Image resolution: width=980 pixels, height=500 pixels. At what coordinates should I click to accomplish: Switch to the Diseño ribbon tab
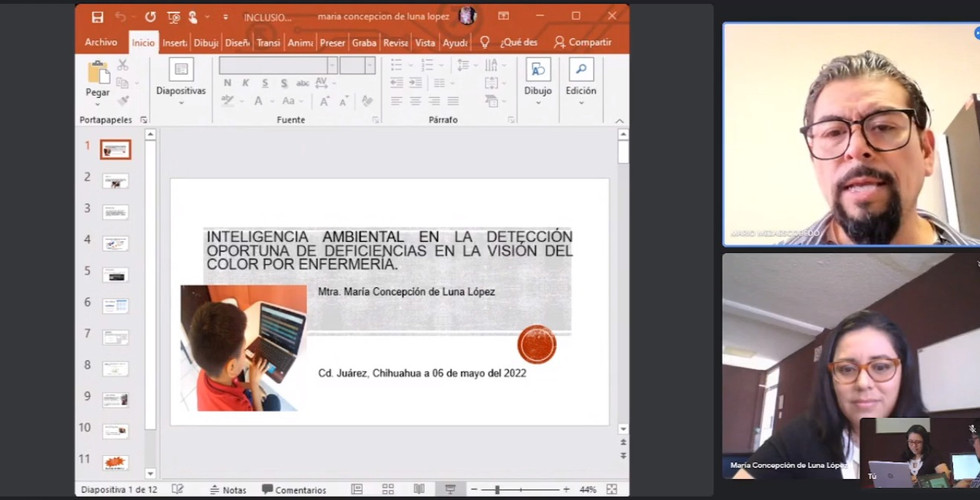tap(238, 42)
